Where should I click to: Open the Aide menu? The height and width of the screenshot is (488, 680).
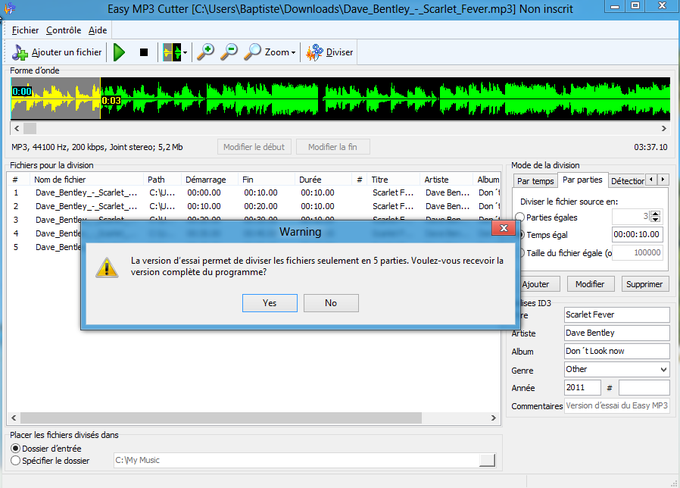[x=98, y=30]
